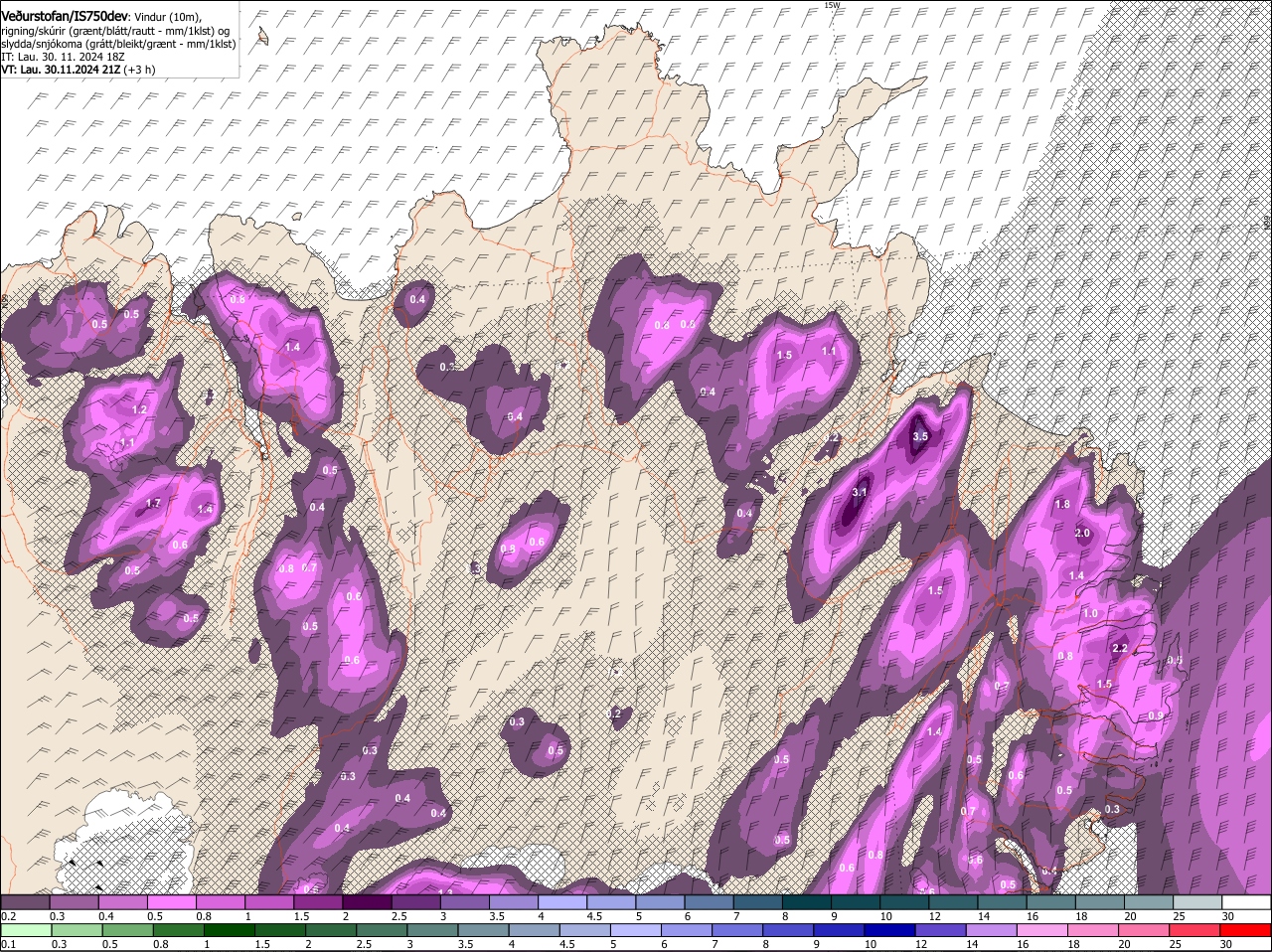Viewport: 1272px width, 952px height.
Task: Click the 30 label on upper legend scale
Action: click(x=1228, y=916)
